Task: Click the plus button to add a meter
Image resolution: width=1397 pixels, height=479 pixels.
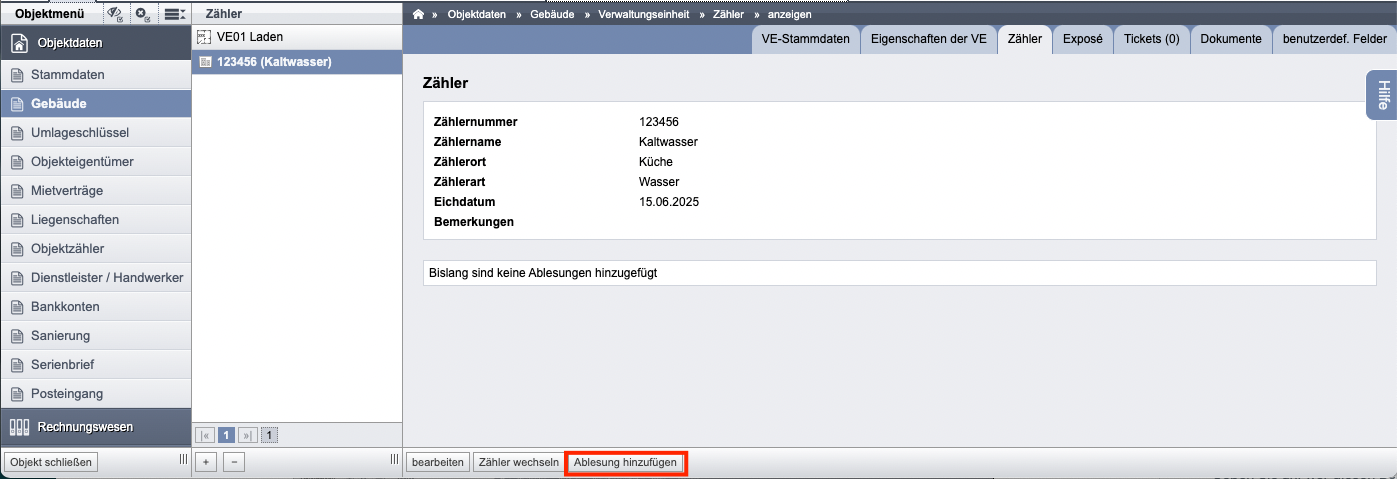Action: pyautogui.click(x=205, y=462)
